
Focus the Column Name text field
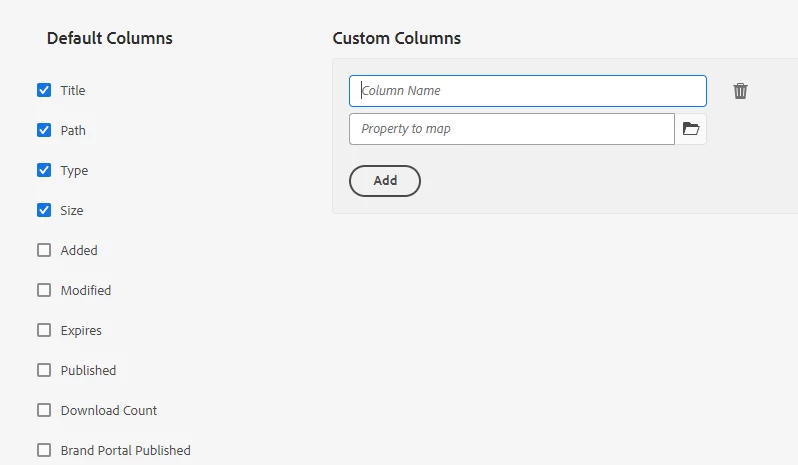coord(527,91)
